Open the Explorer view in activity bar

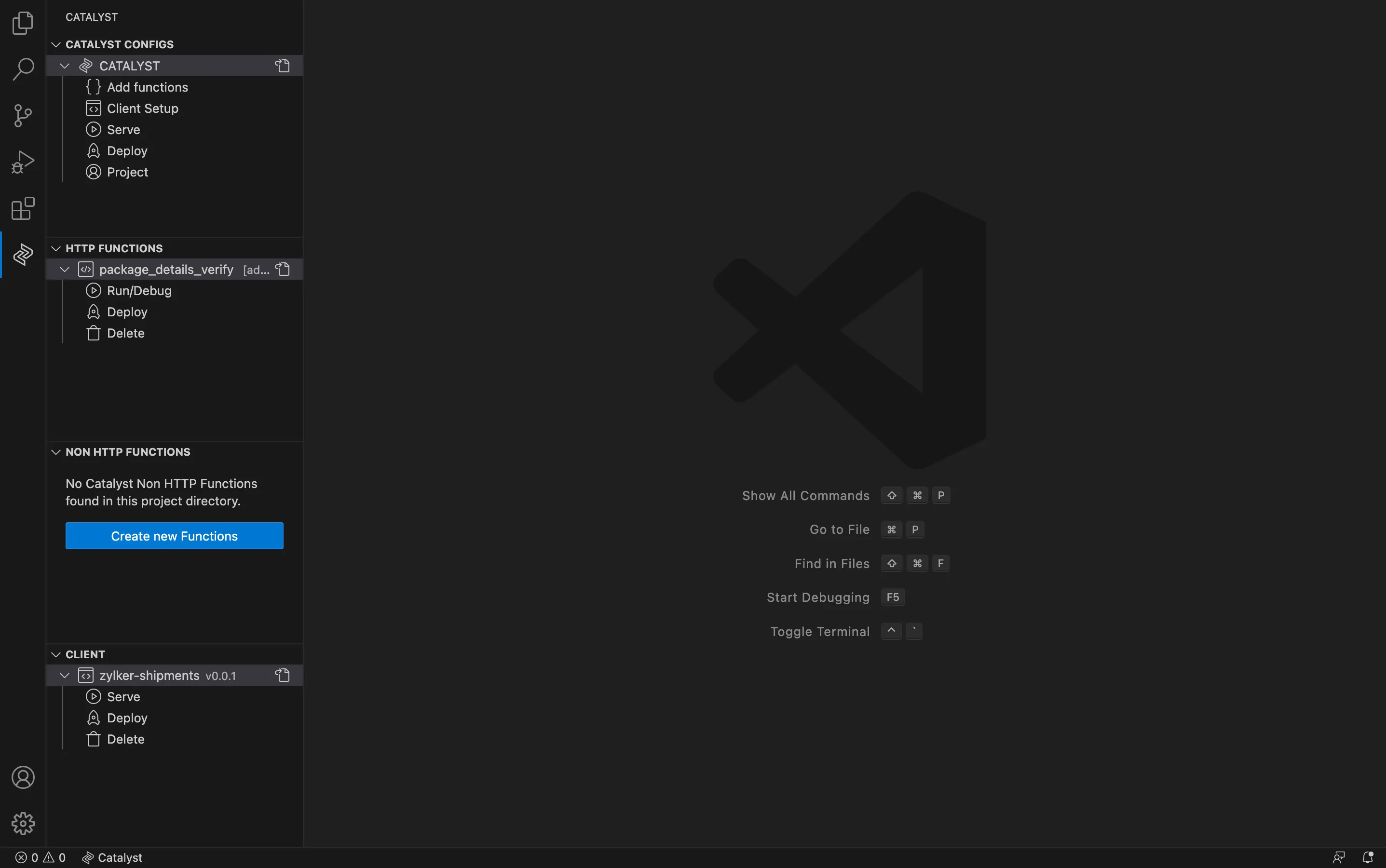coord(23,23)
